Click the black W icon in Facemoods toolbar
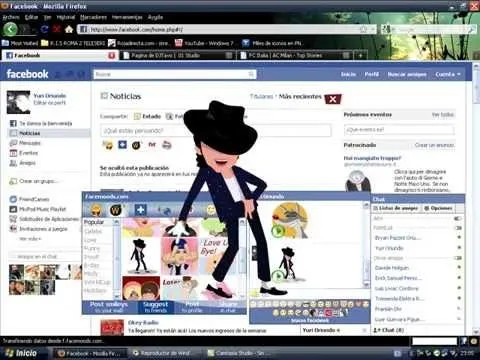 (115, 210)
